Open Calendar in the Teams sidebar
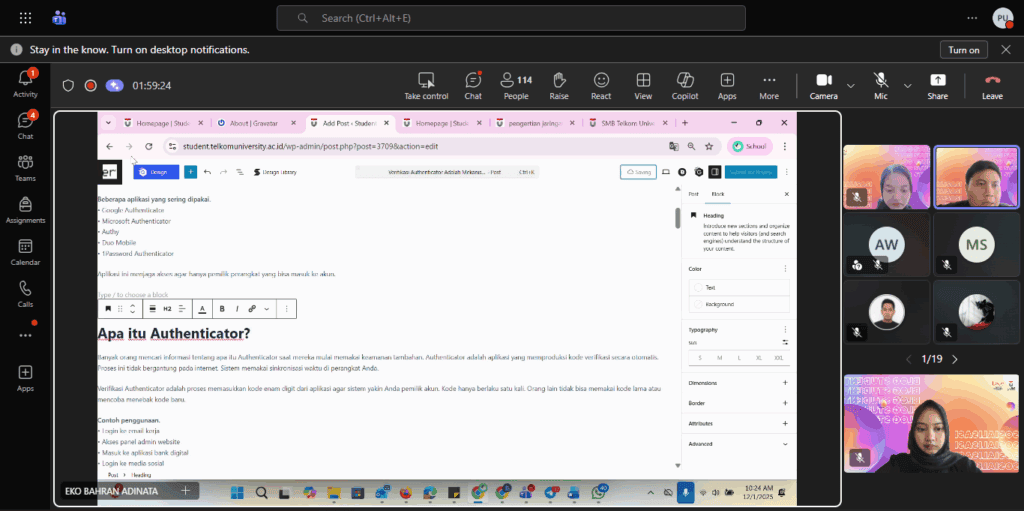Image resolution: width=1024 pixels, height=511 pixels. 25,252
